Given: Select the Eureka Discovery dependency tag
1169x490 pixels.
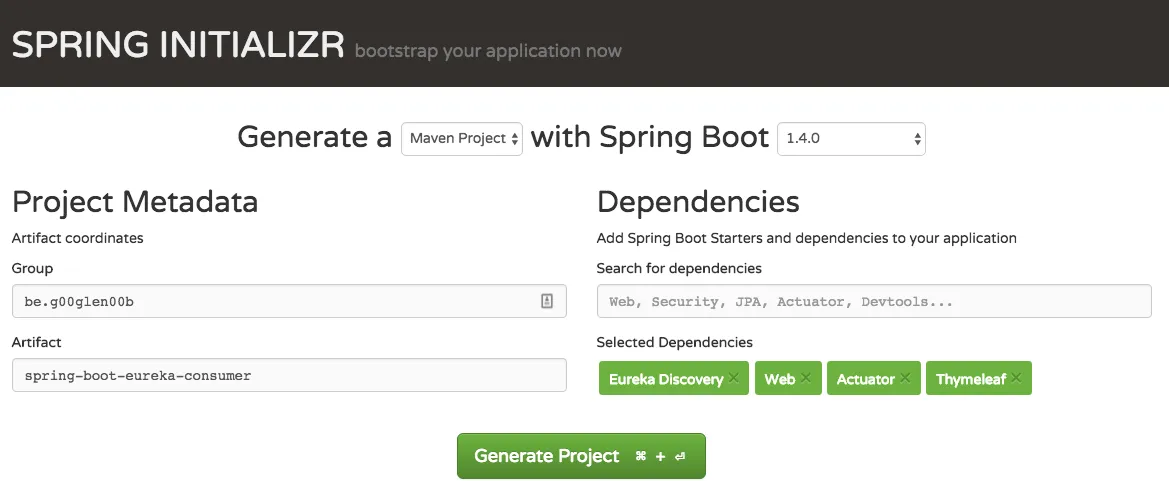Looking at the screenshot, I should click(x=665, y=379).
